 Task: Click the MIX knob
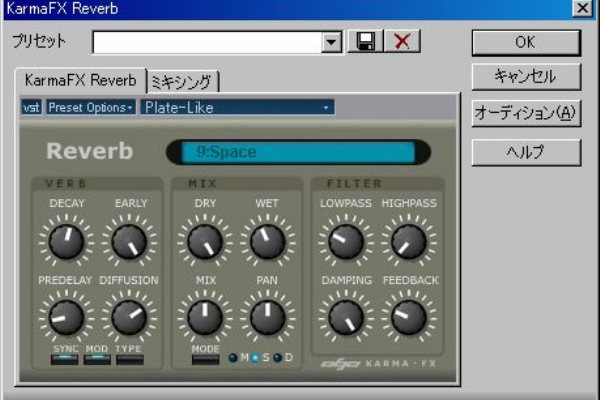pos(205,317)
